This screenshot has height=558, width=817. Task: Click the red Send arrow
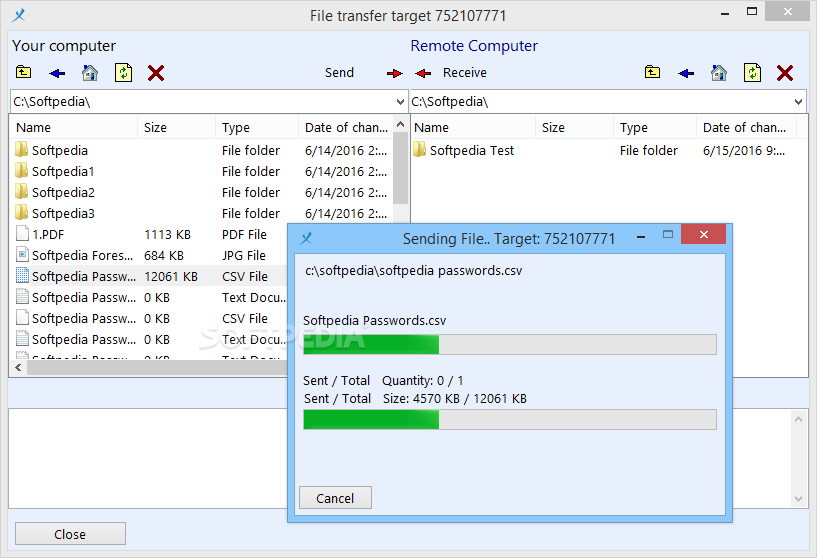394,73
